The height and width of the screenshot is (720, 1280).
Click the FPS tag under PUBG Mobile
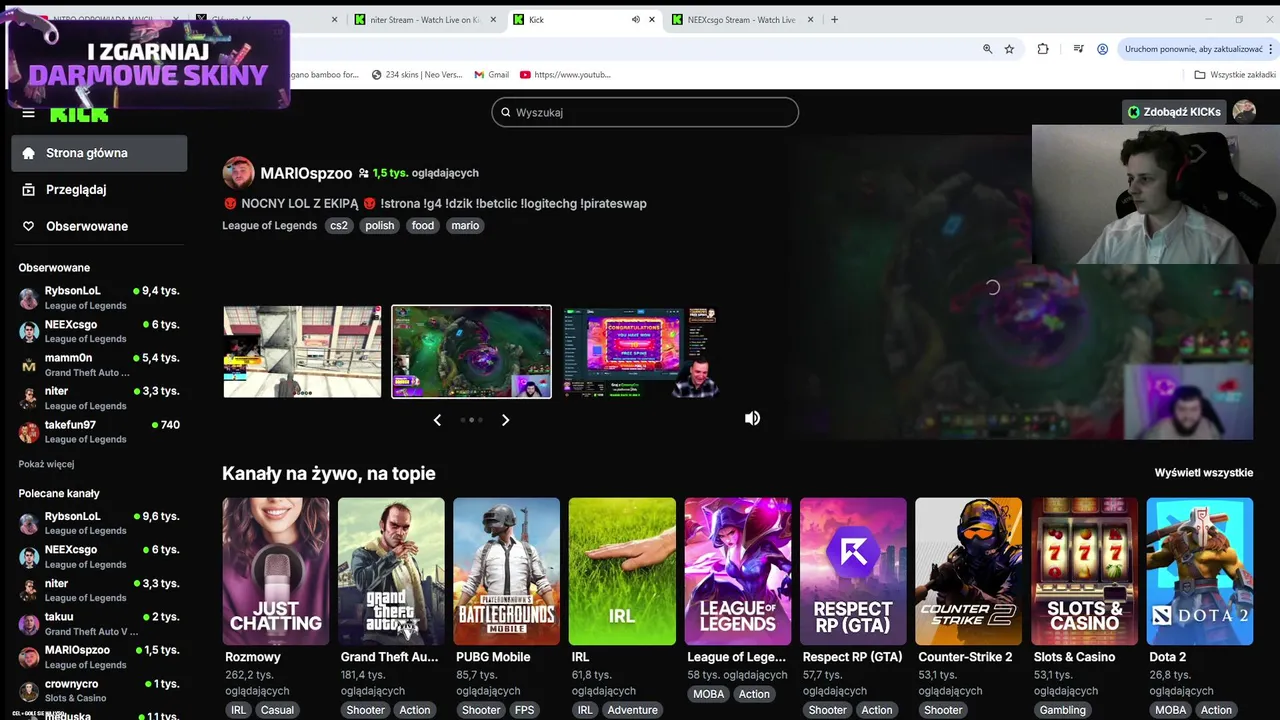(x=525, y=710)
